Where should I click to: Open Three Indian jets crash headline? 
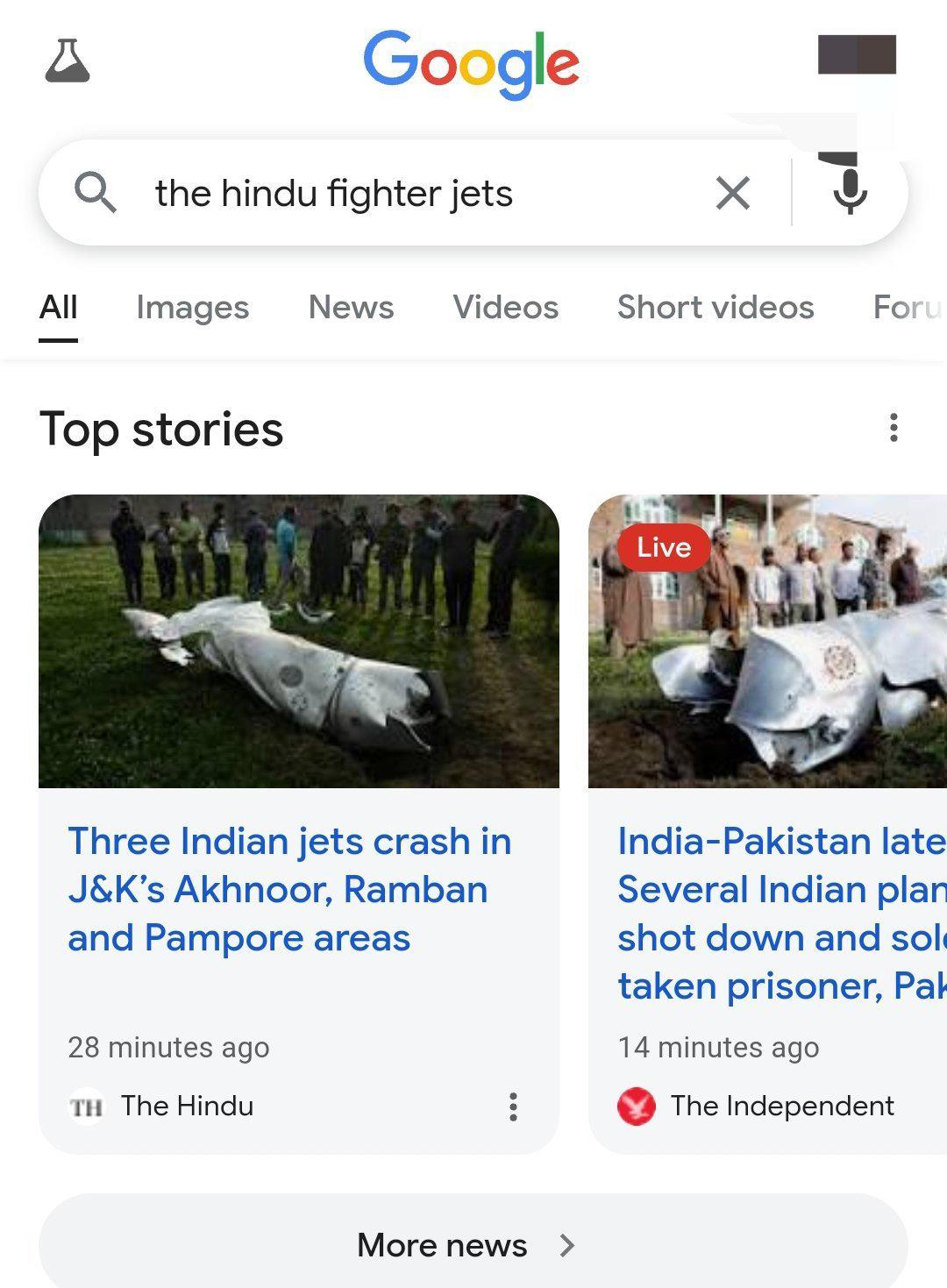pyautogui.click(x=289, y=889)
